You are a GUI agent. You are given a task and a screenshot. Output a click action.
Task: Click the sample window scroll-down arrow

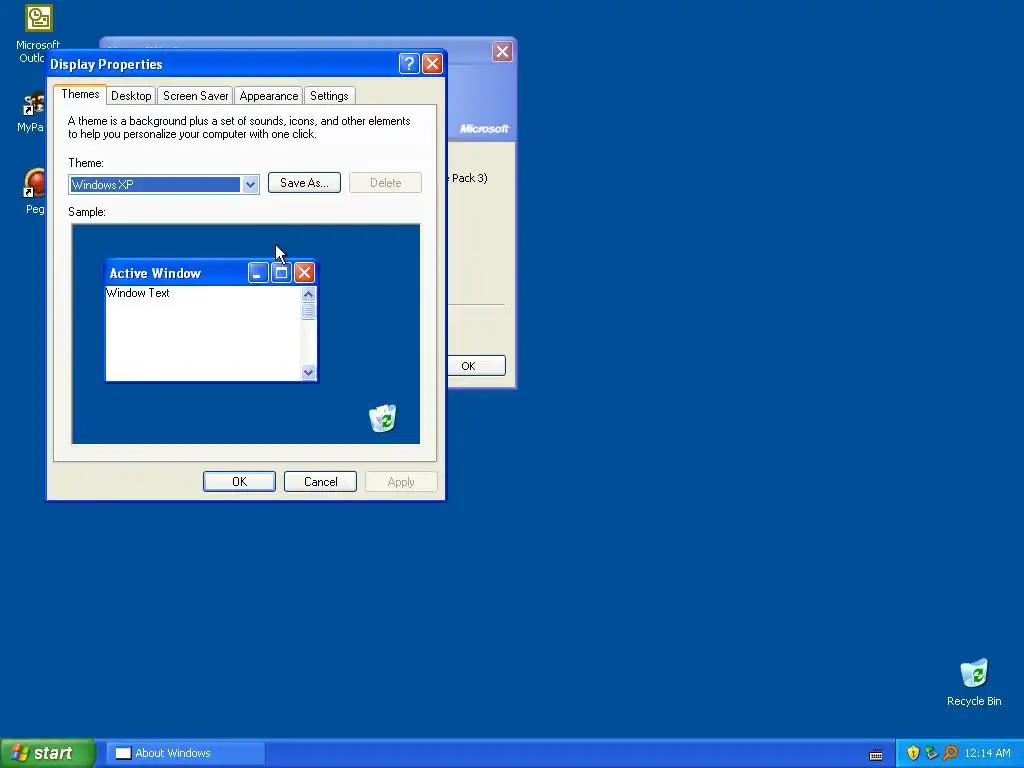pos(308,372)
